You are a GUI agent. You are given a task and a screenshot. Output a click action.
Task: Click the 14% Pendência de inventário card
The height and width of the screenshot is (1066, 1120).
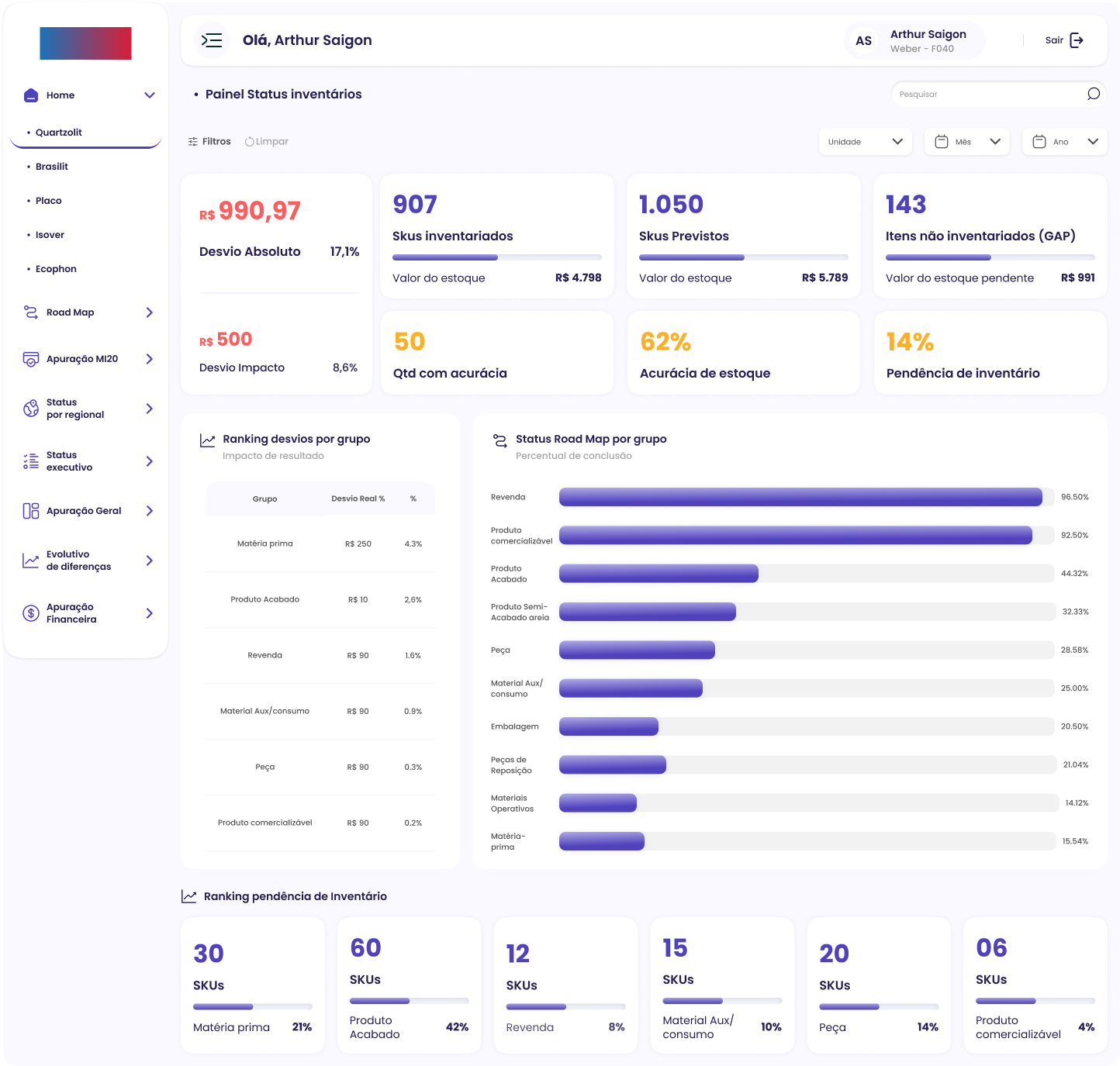pyautogui.click(x=990, y=353)
